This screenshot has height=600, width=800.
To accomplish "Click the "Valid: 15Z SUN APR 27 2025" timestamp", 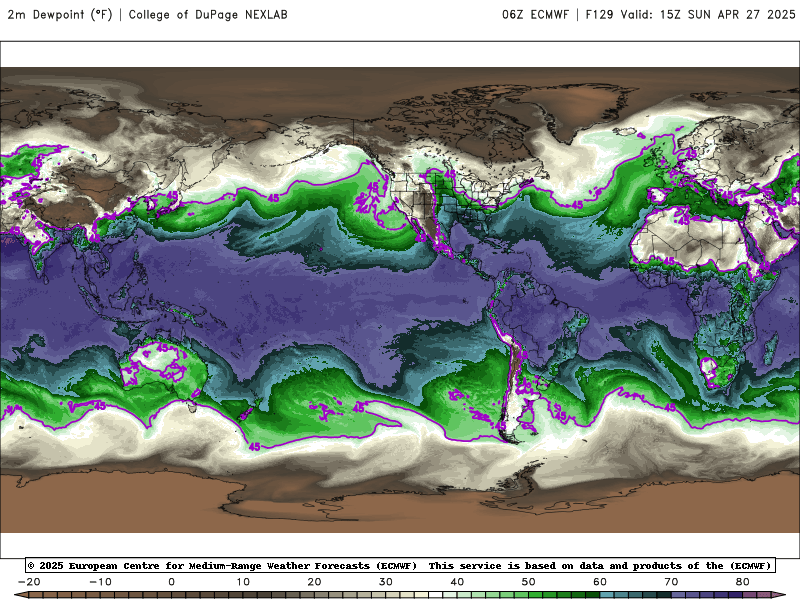I will click(x=708, y=14).
